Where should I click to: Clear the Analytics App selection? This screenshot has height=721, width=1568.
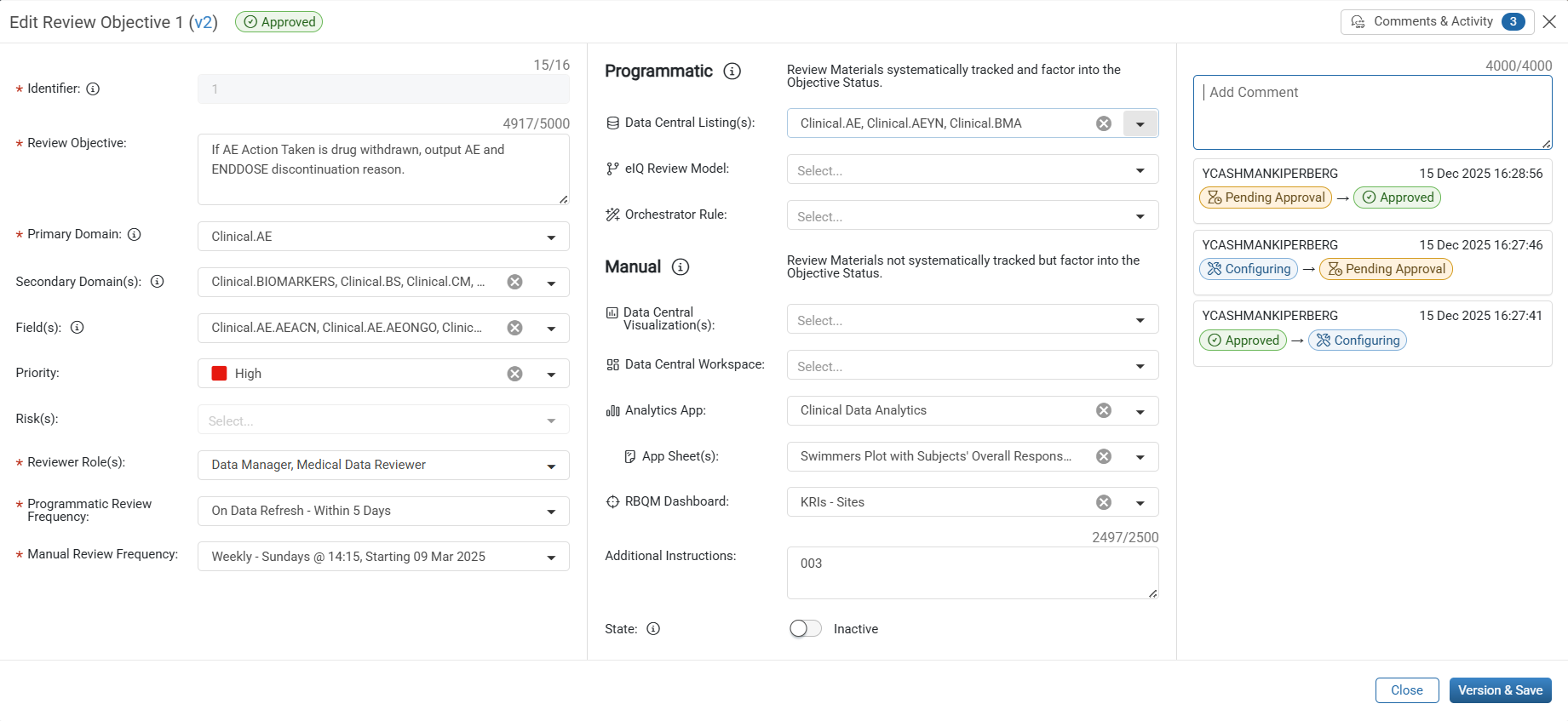tap(1104, 410)
